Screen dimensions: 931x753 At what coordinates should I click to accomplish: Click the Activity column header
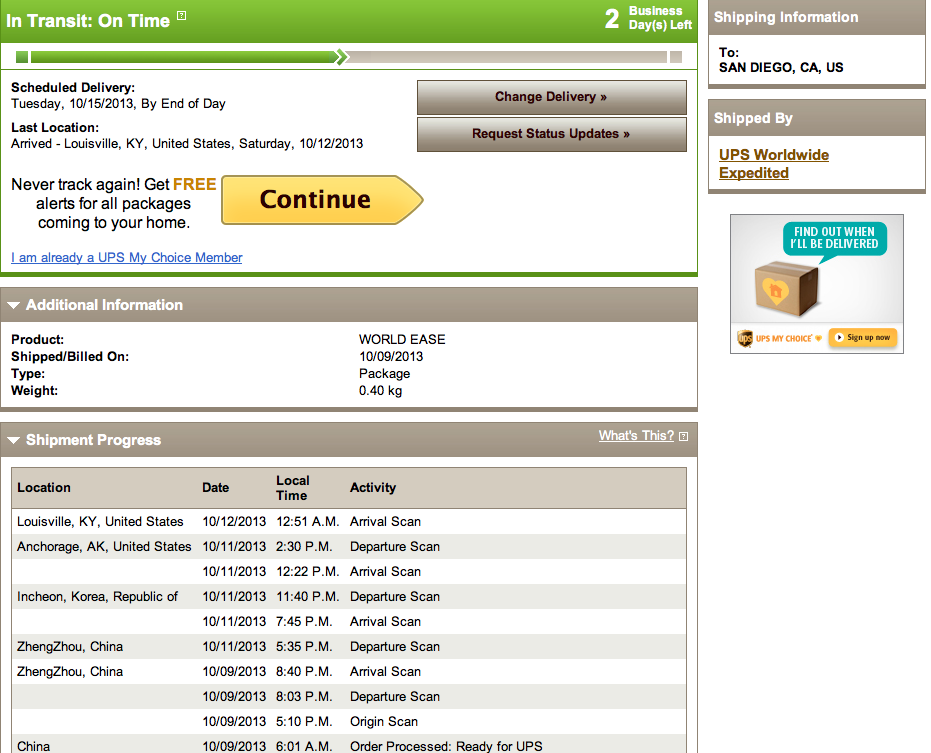373,488
